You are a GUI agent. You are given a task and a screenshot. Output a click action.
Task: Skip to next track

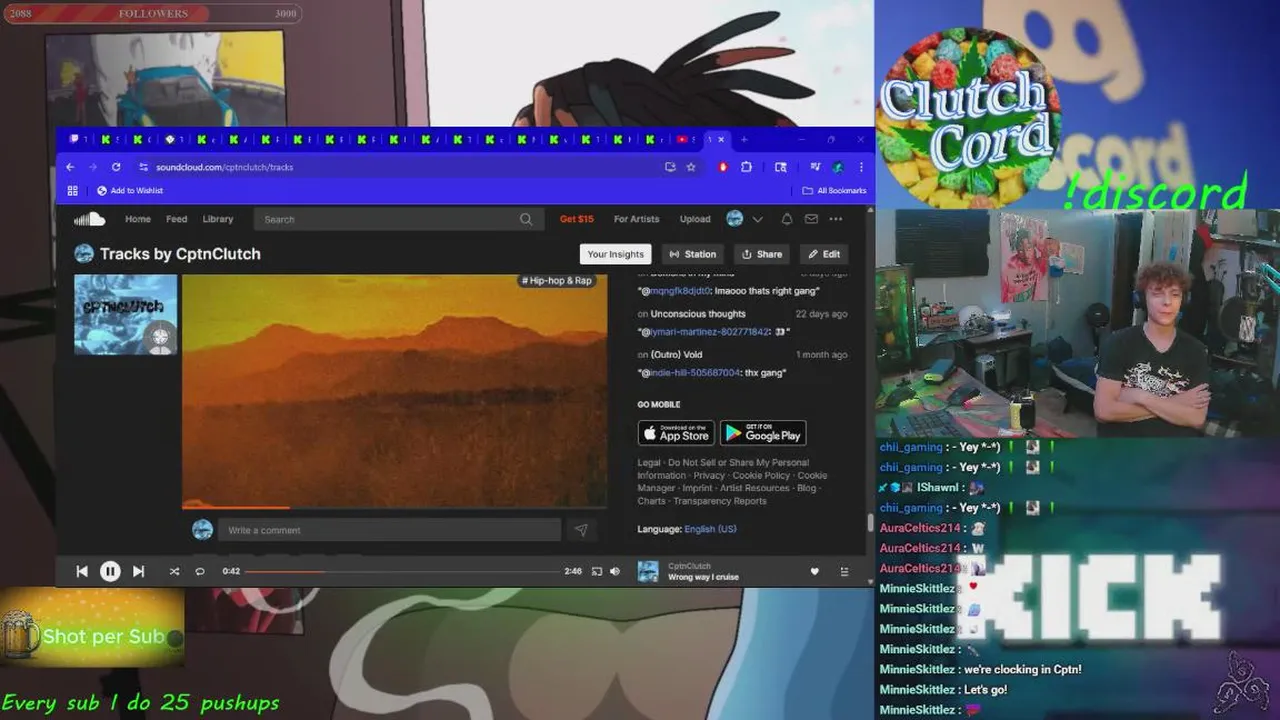(139, 571)
